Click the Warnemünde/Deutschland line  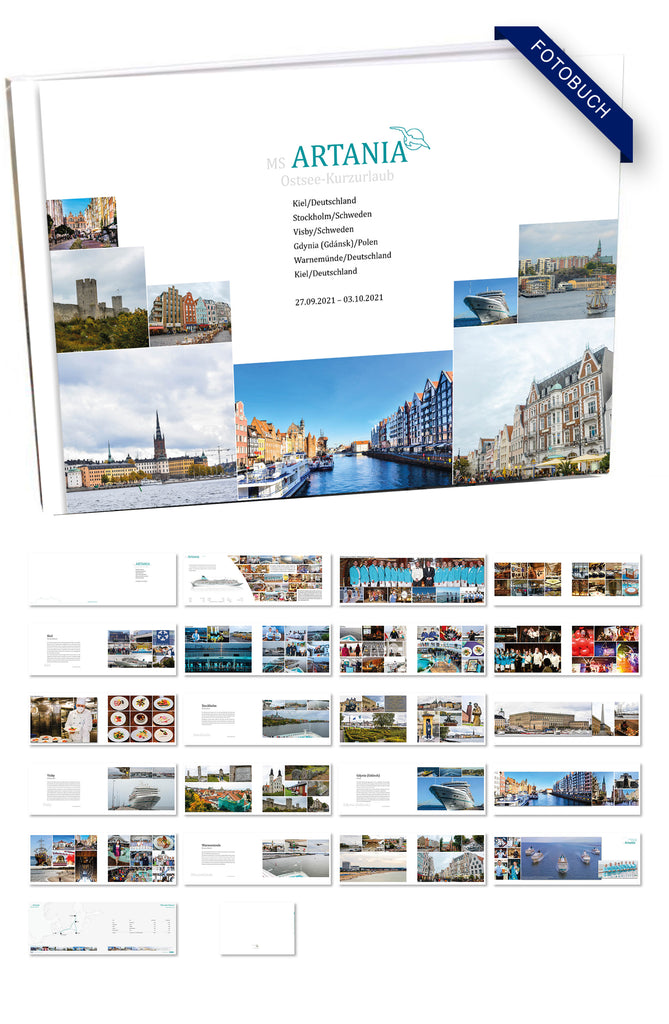(x=342, y=258)
